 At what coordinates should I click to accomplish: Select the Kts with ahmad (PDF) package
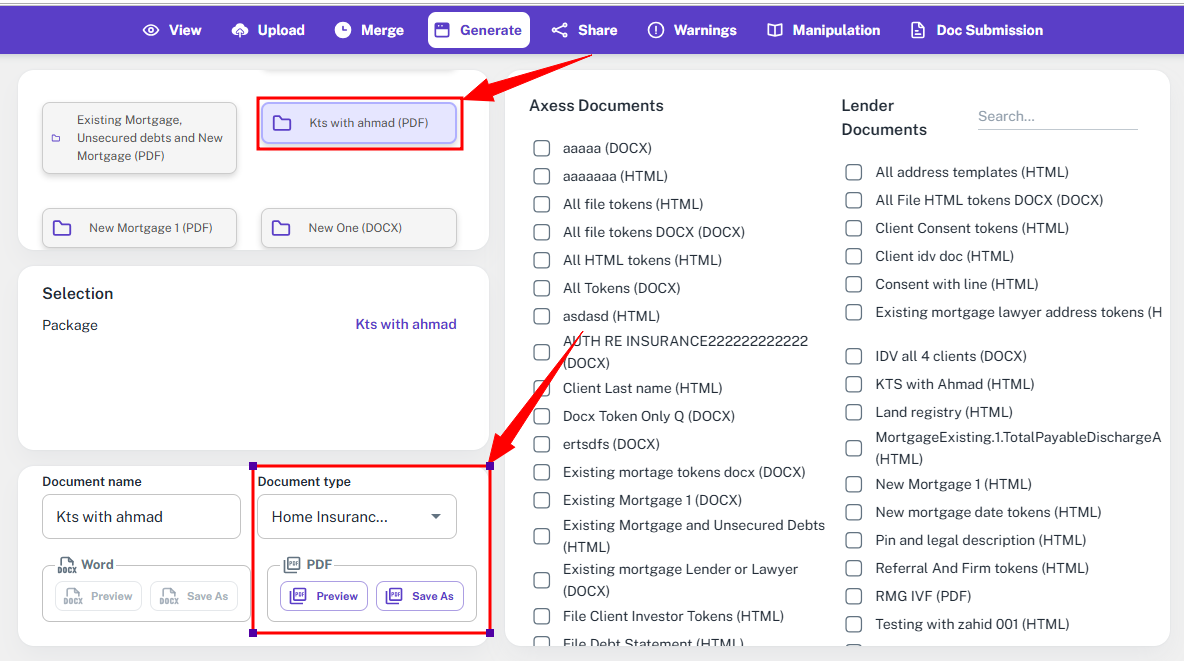tap(358, 123)
